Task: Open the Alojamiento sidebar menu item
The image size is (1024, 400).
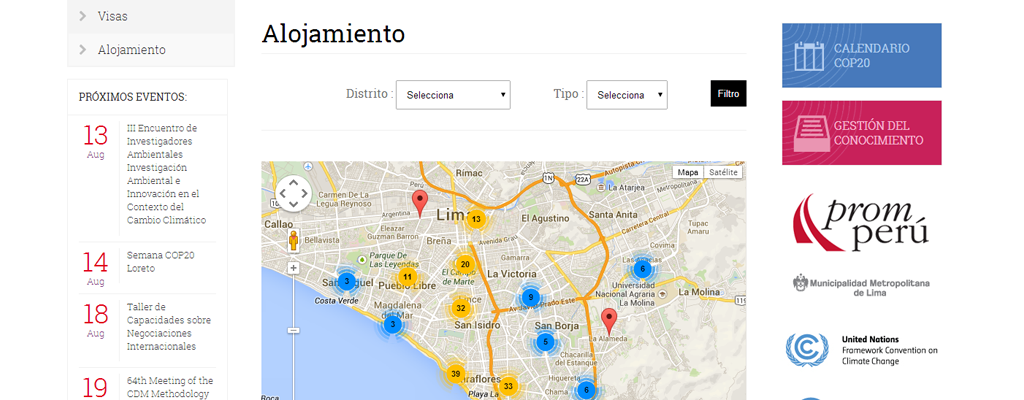Action: click(131, 49)
